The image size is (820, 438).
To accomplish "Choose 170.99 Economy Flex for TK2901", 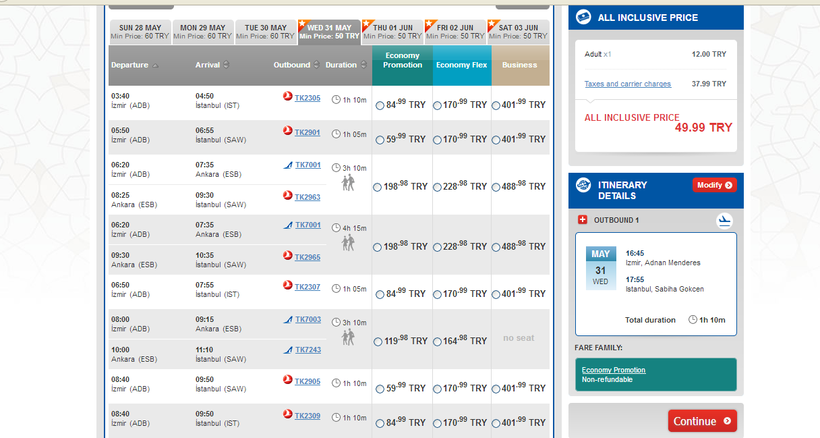I will 438,137.
